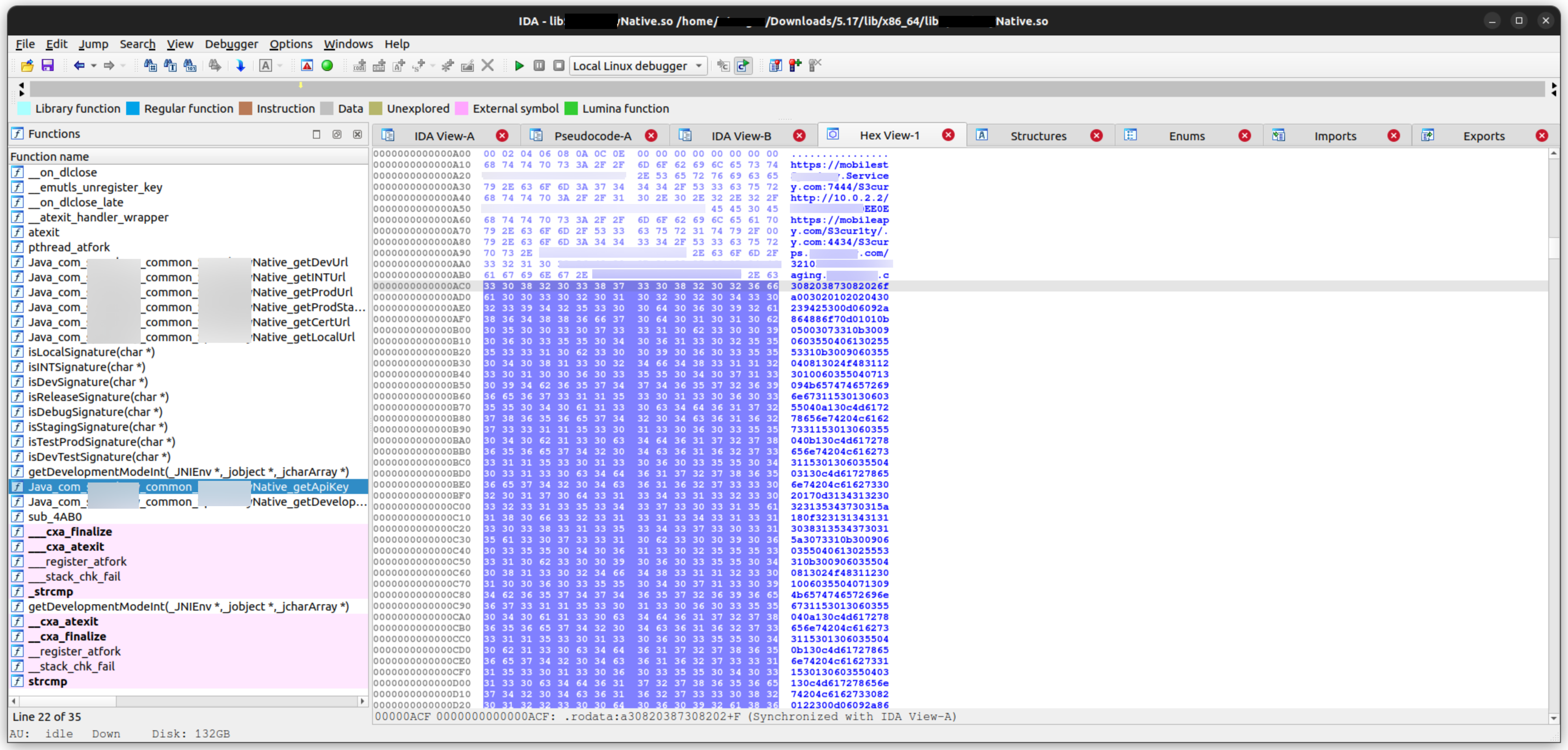Click the red warning triangle toolbar icon
The width and height of the screenshot is (1568, 750).
307,66
